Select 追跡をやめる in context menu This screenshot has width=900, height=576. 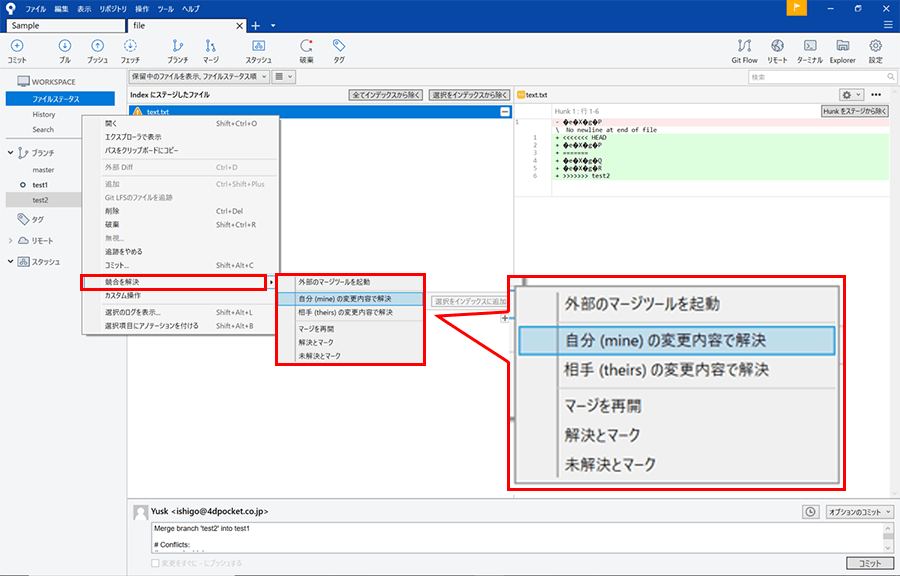pyautogui.click(x=181, y=251)
